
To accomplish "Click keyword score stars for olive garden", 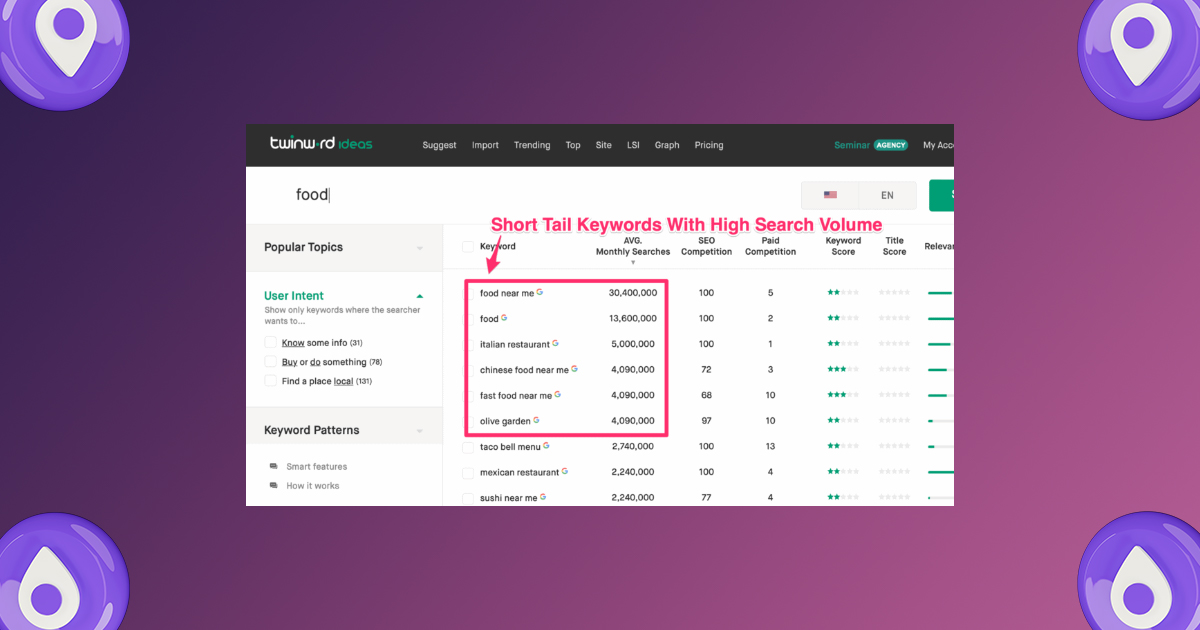I will click(843, 421).
